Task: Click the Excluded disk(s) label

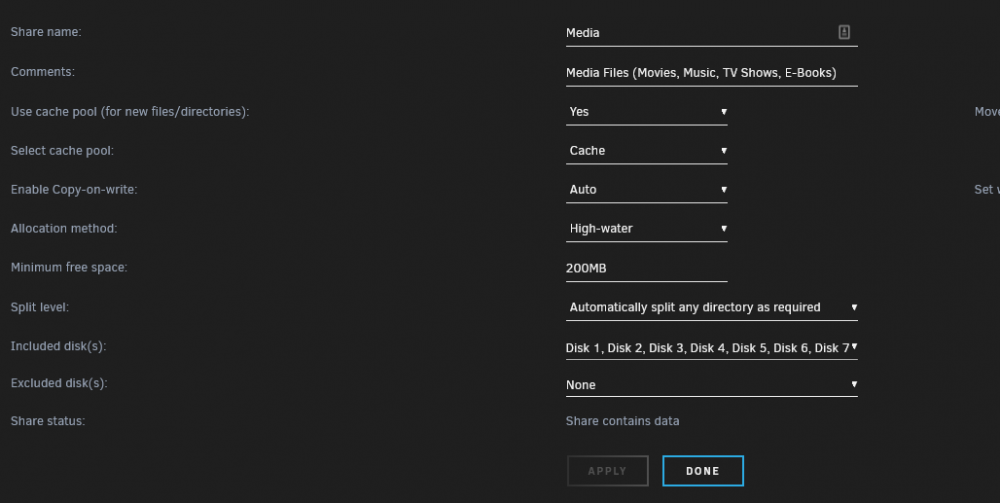Action: [59, 383]
